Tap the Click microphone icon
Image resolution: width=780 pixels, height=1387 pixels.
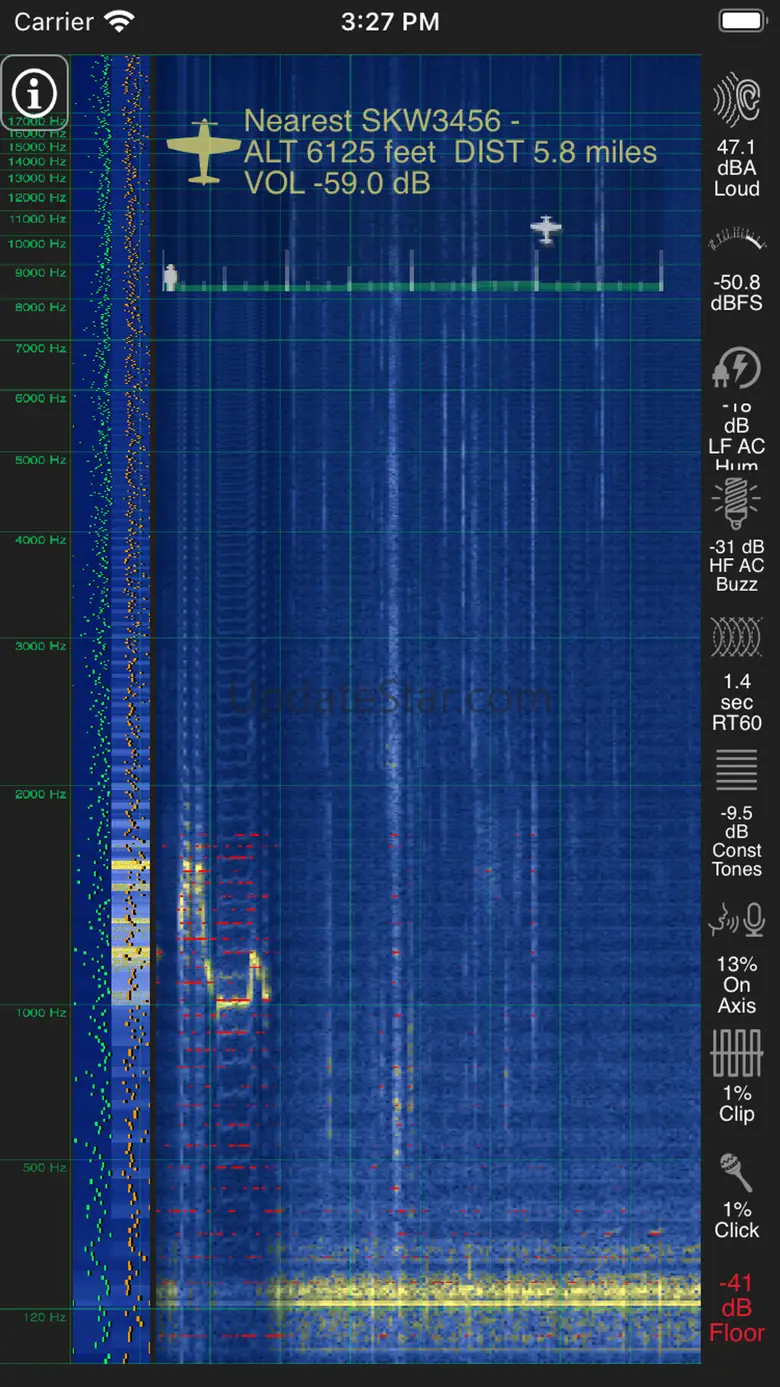tap(736, 1173)
